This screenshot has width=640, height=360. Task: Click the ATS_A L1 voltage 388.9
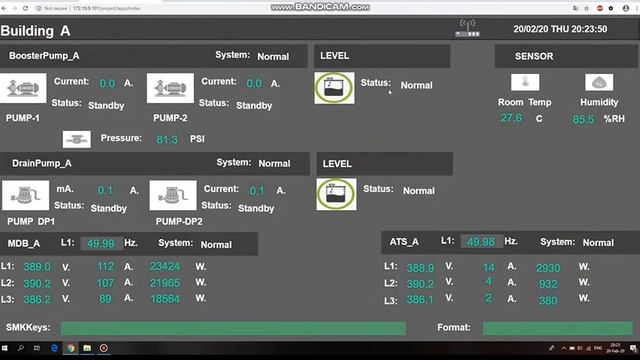coord(420,268)
